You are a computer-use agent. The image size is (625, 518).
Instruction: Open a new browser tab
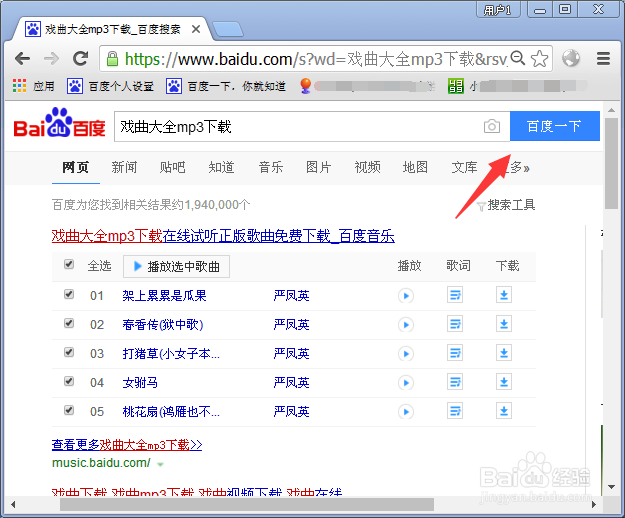pos(228,29)
